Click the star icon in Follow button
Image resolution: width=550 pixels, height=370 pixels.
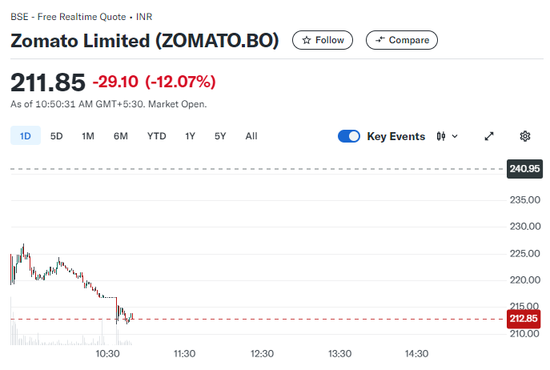point(307,40)
